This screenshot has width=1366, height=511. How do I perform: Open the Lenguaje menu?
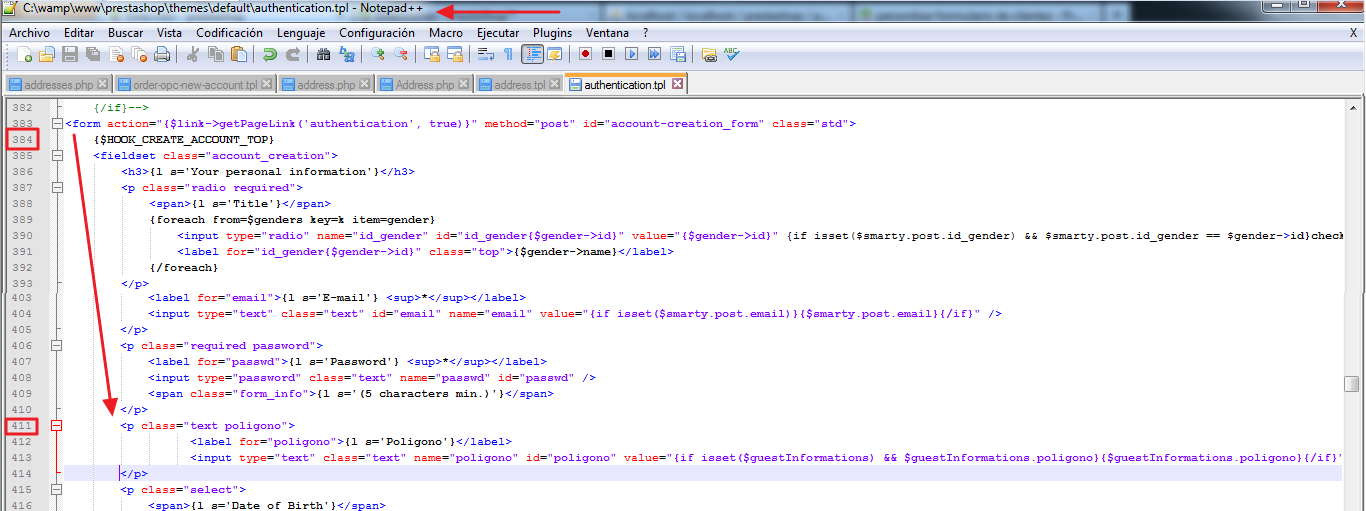[301, 32]
